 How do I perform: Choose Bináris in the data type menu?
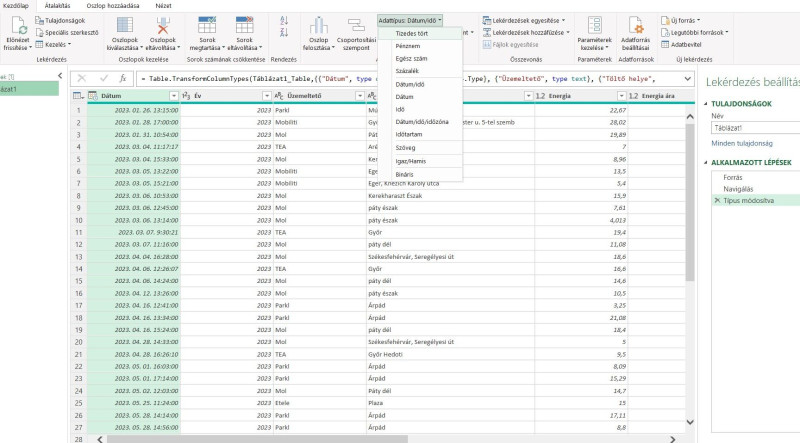[420, 175]
